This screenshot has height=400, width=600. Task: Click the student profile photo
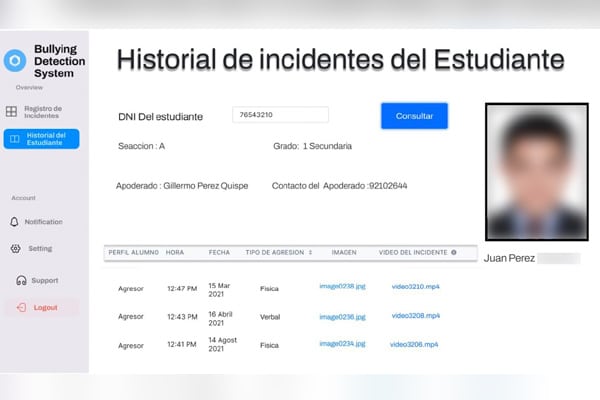pos(532,170)
